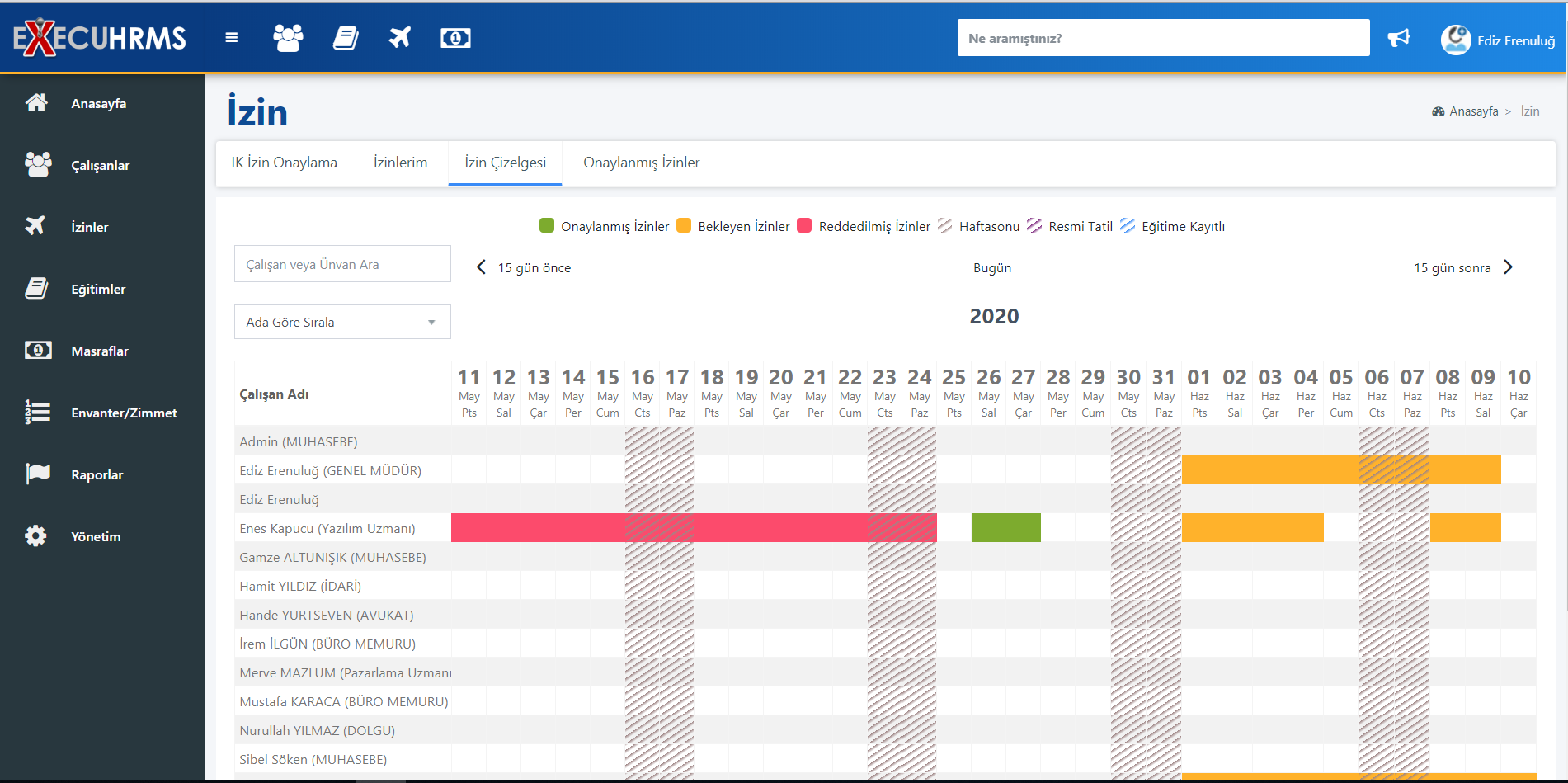Go back with 15 gün önce arrow
Screen dimensions: 1568x783
tap(482, 267)
